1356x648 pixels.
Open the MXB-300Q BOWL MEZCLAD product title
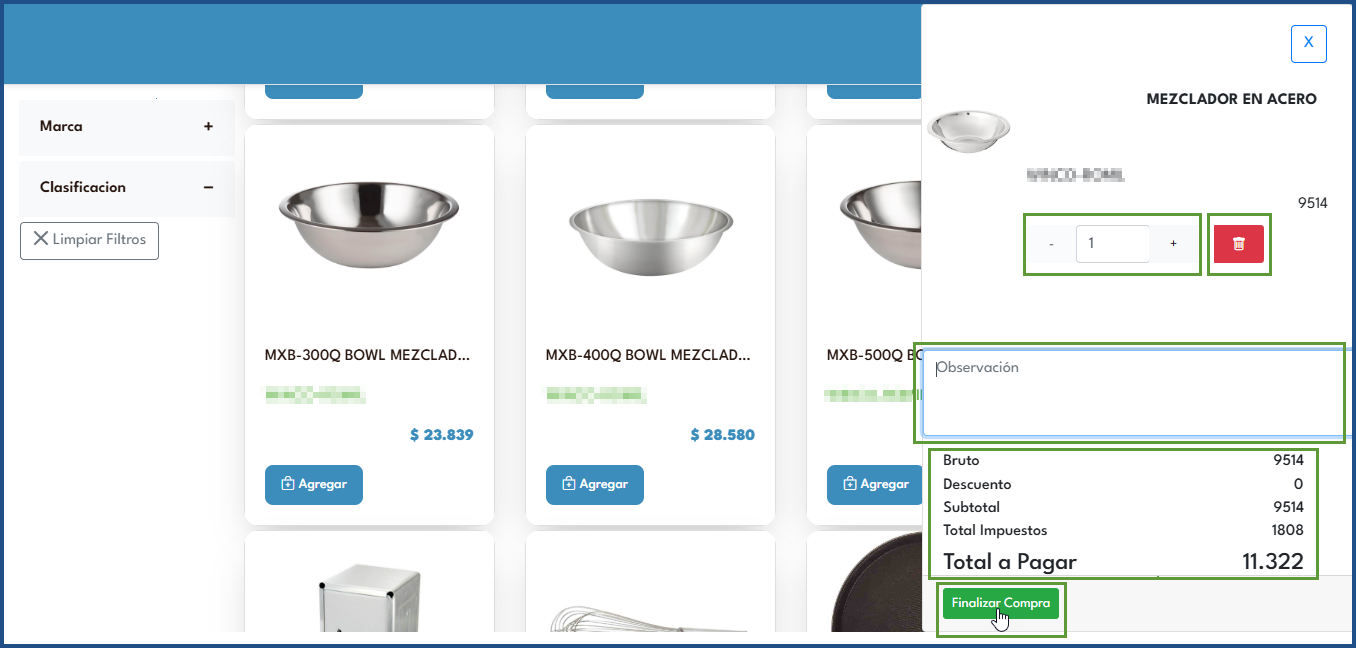click(367, 355)
